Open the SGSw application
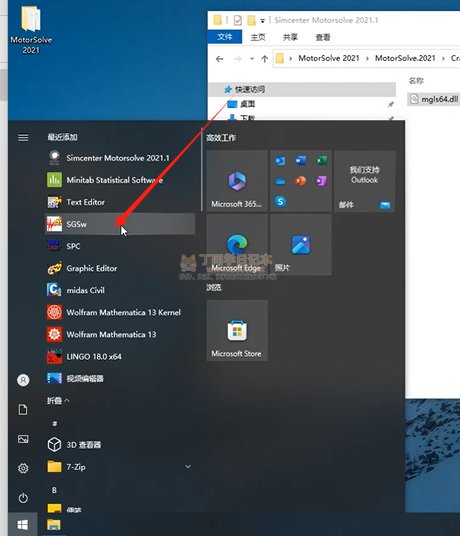This screenshot has width=460, height=536. (x=120, y=224)
